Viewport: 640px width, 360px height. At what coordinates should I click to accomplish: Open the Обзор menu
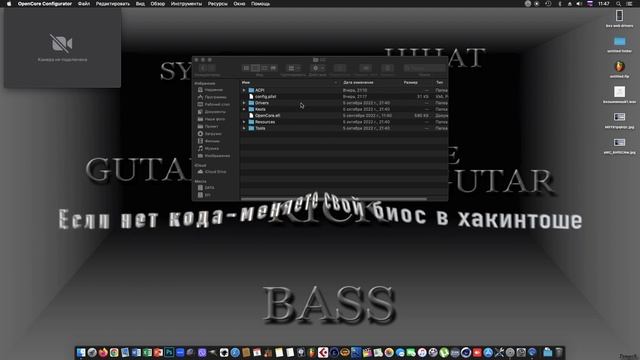pos(158,4)
